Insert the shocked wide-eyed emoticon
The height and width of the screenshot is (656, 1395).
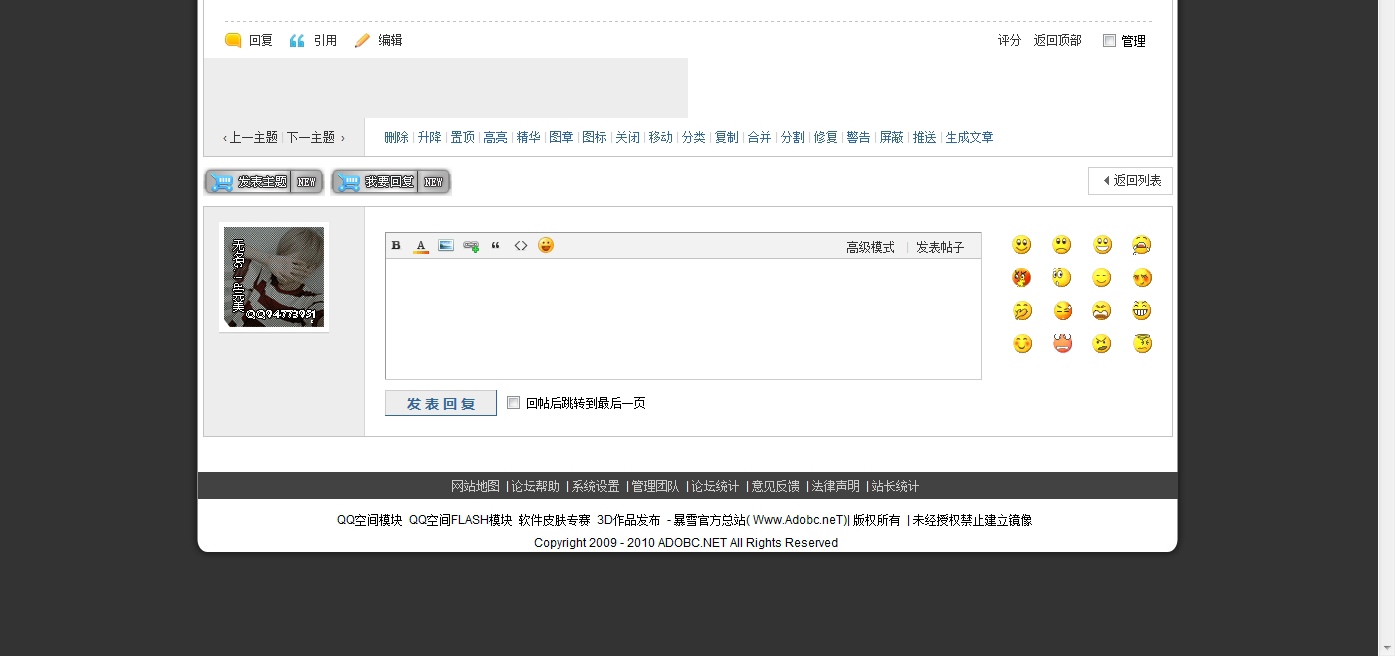click(1062, 278)
